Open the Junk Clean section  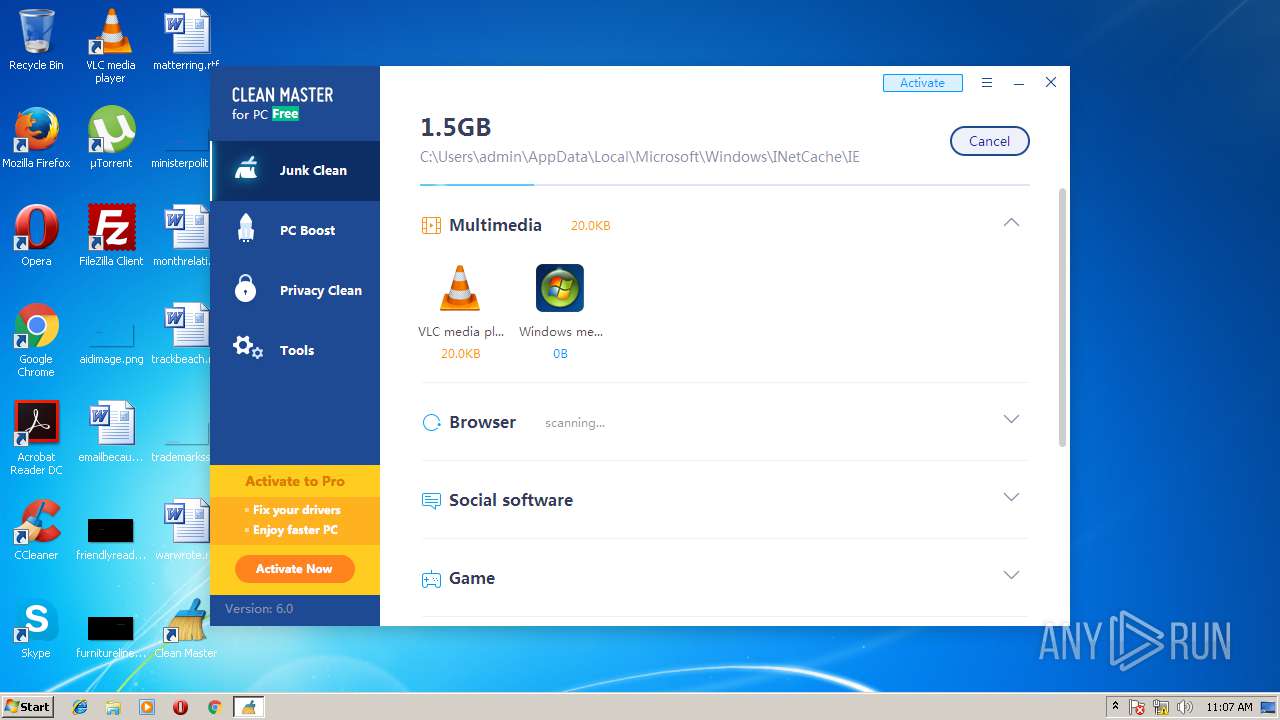(295, 171)
